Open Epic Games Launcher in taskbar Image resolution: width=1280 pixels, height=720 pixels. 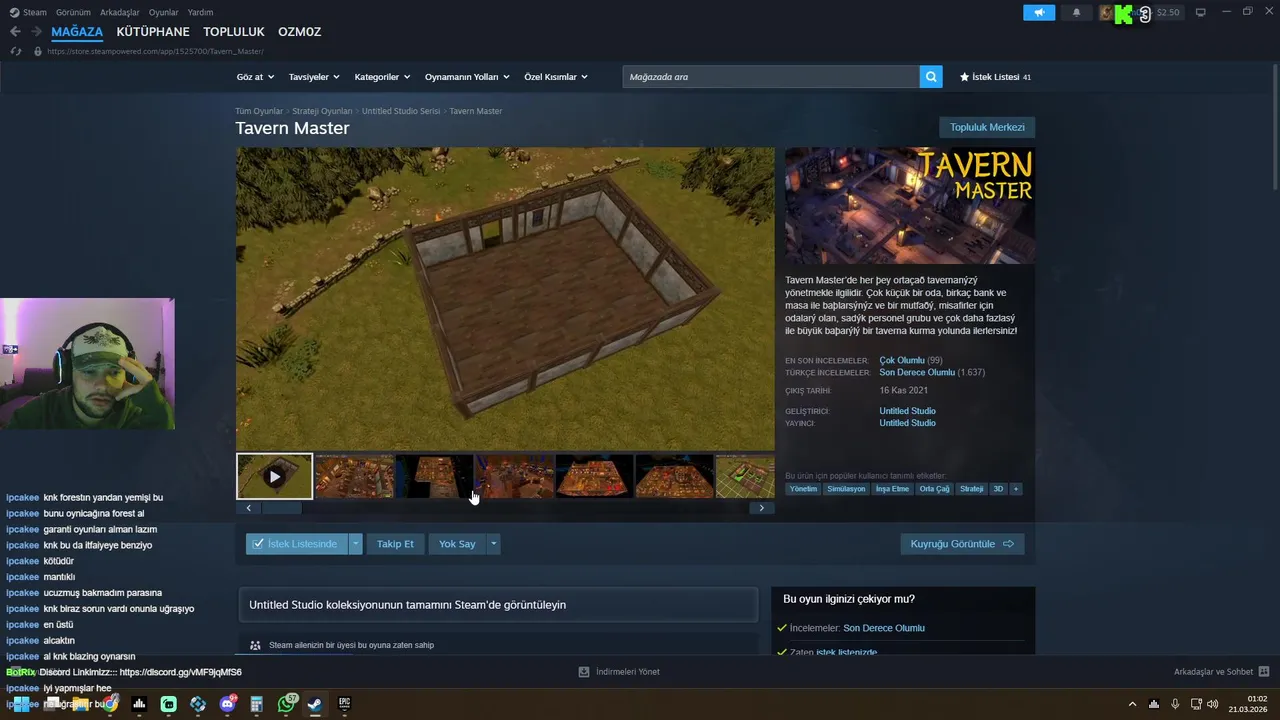[344, 704]
